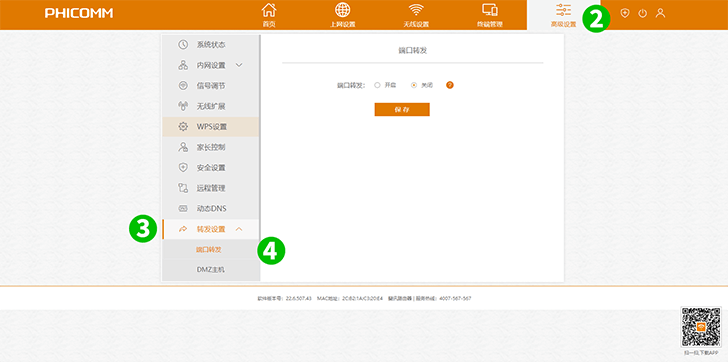Image resolution: width=728 pixels, height=362 pixels.
Task: Click the PHICOMM logo
Action: [x=79, y=13]
